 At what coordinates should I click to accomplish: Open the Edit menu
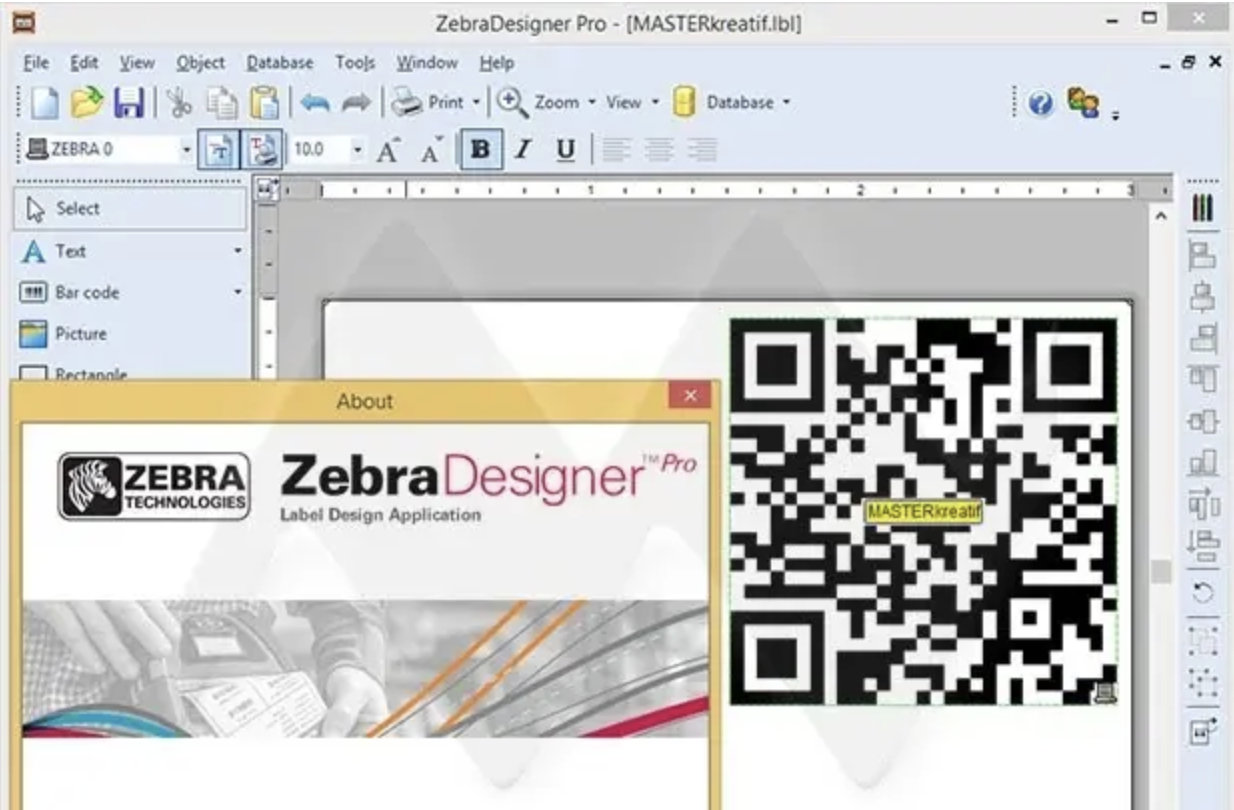click(x=84, y=63)
